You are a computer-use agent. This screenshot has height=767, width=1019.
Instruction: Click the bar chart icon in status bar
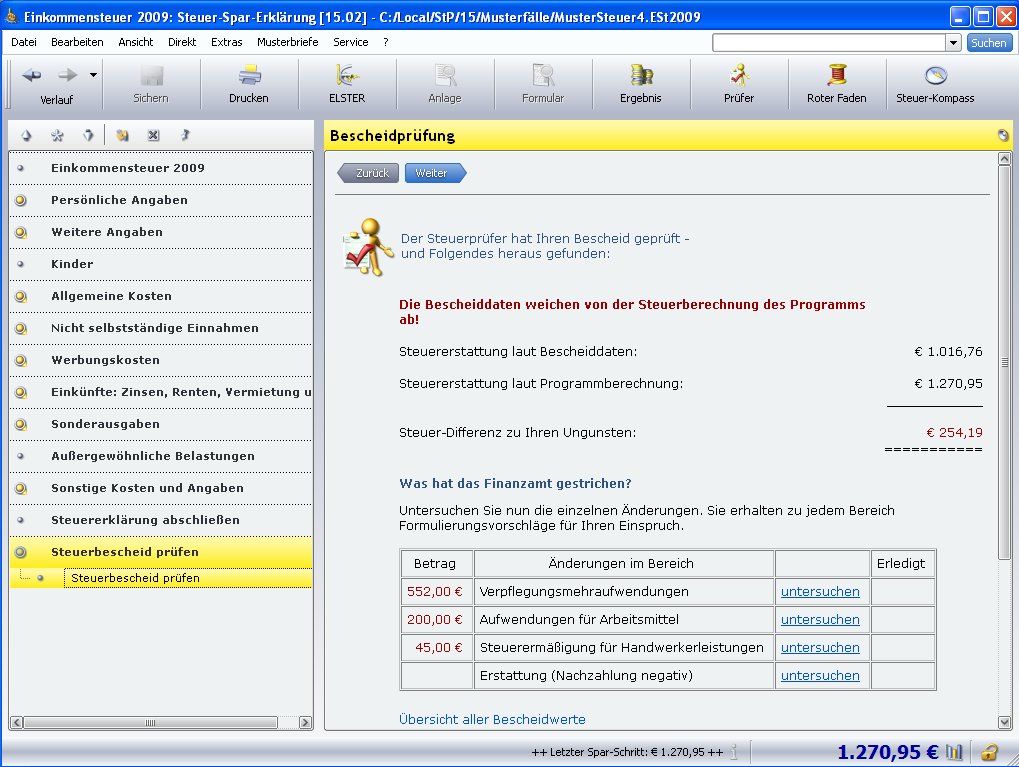point(954,752)
